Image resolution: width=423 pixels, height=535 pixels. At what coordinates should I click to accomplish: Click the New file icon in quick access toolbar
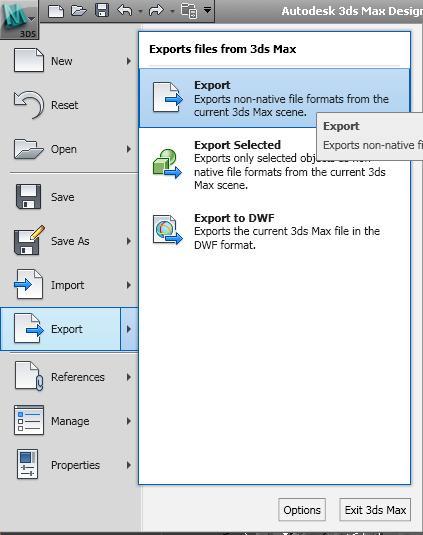click(56, 11)
